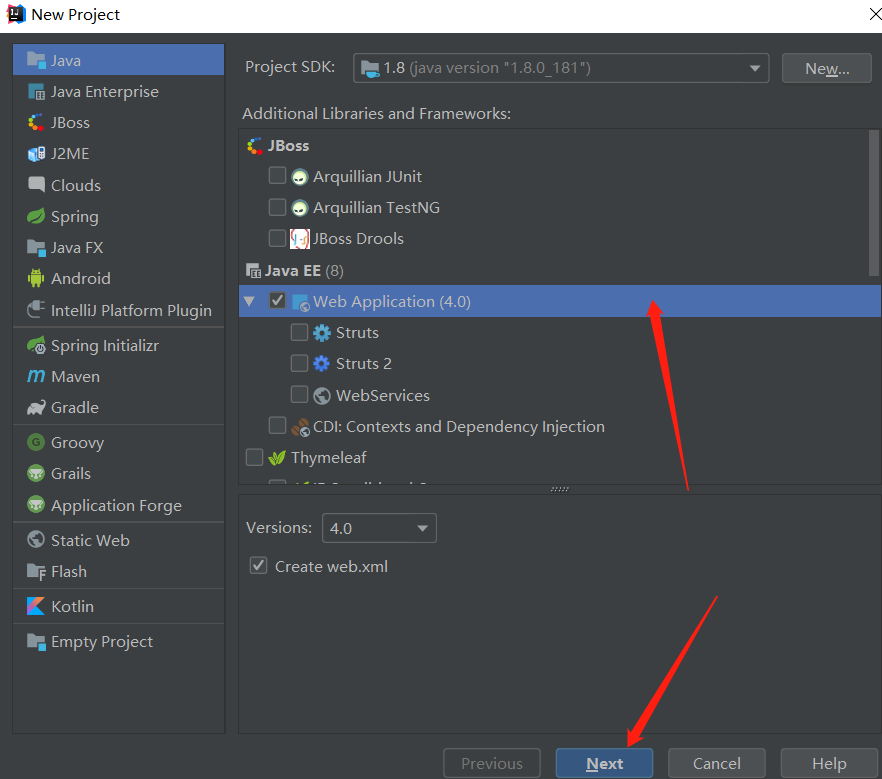Viewport: 882px width, 779px height.
Task: Check the JBoss Drools checkbox
Action: click(277, 238)
